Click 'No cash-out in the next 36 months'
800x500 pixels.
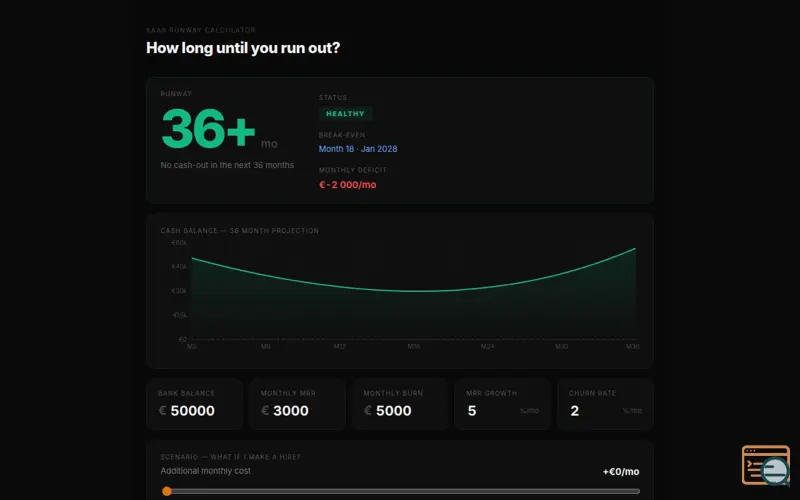(227, 165)
